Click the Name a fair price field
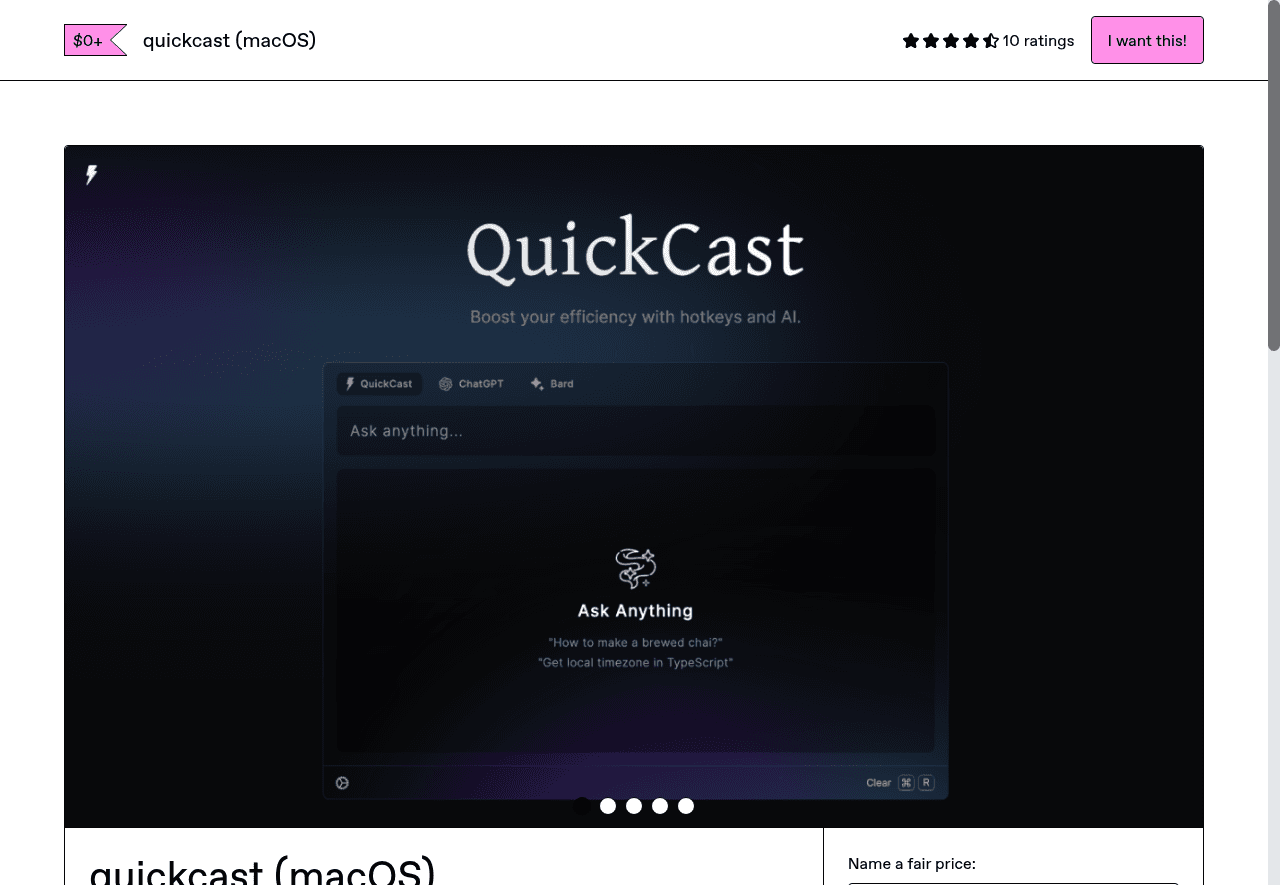Screen dimensions: 1280x885 click(x=1013, y=882)
